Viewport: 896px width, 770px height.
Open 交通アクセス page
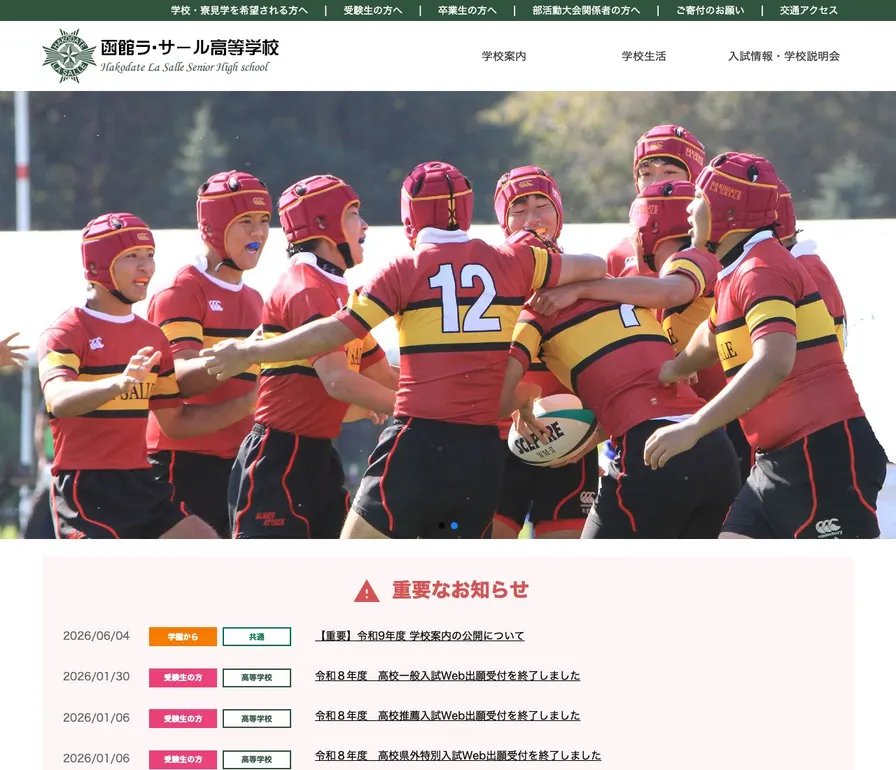pyautogui.click(x=809, y=10)
